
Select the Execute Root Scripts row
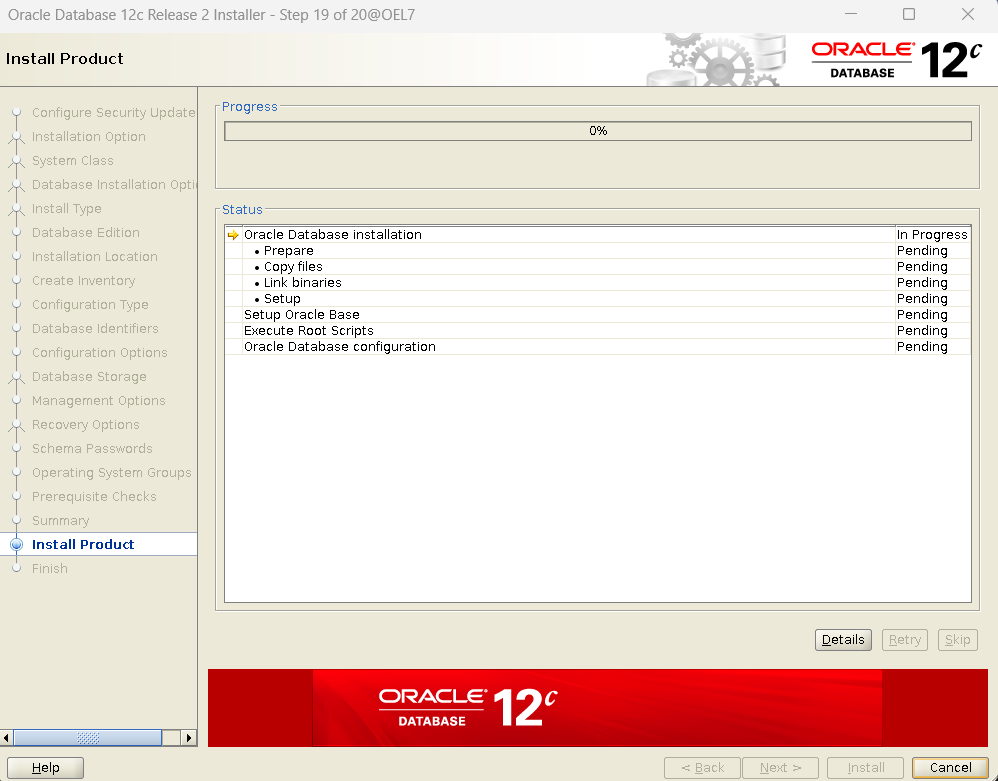pos(598,330)
